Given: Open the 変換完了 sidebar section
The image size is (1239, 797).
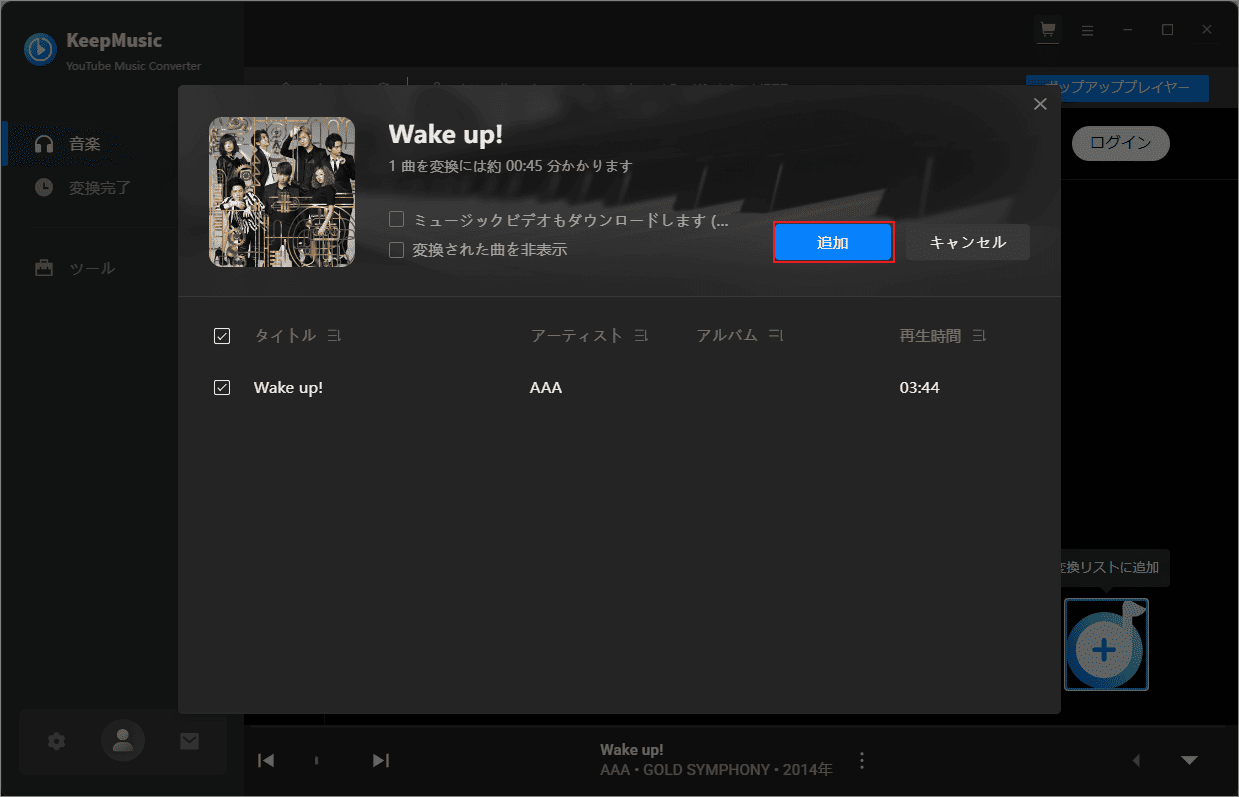Looking at the screenshot, I should coord(122,187).
